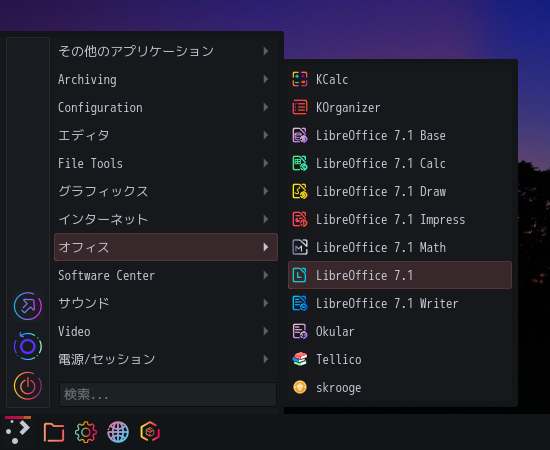Click the LibreOffice 7.1 Impress label
Image resolution: width=550 pixels, height=450 pixels.
click(x=390, y=220)
